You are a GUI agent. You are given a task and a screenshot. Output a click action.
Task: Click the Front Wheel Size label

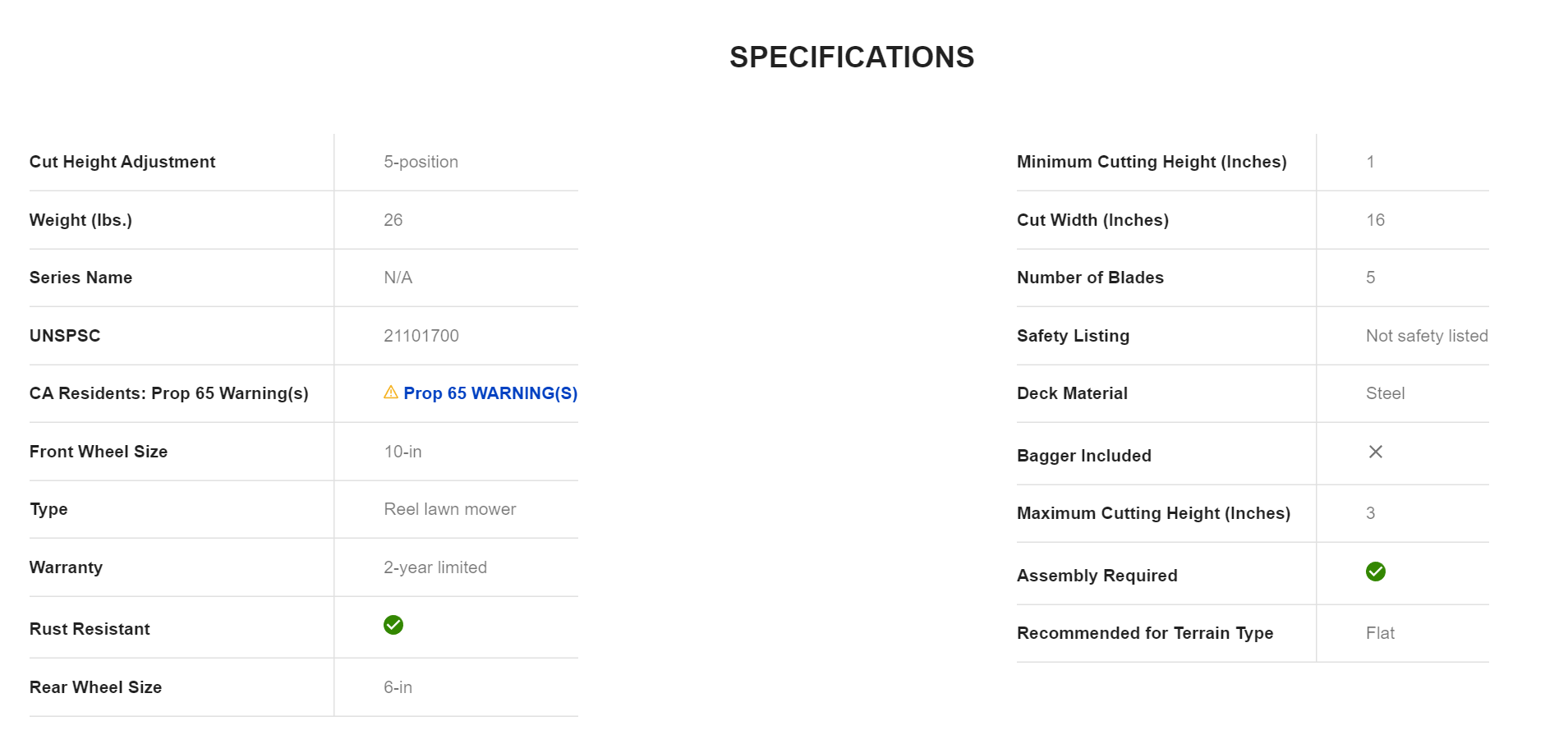99,452
